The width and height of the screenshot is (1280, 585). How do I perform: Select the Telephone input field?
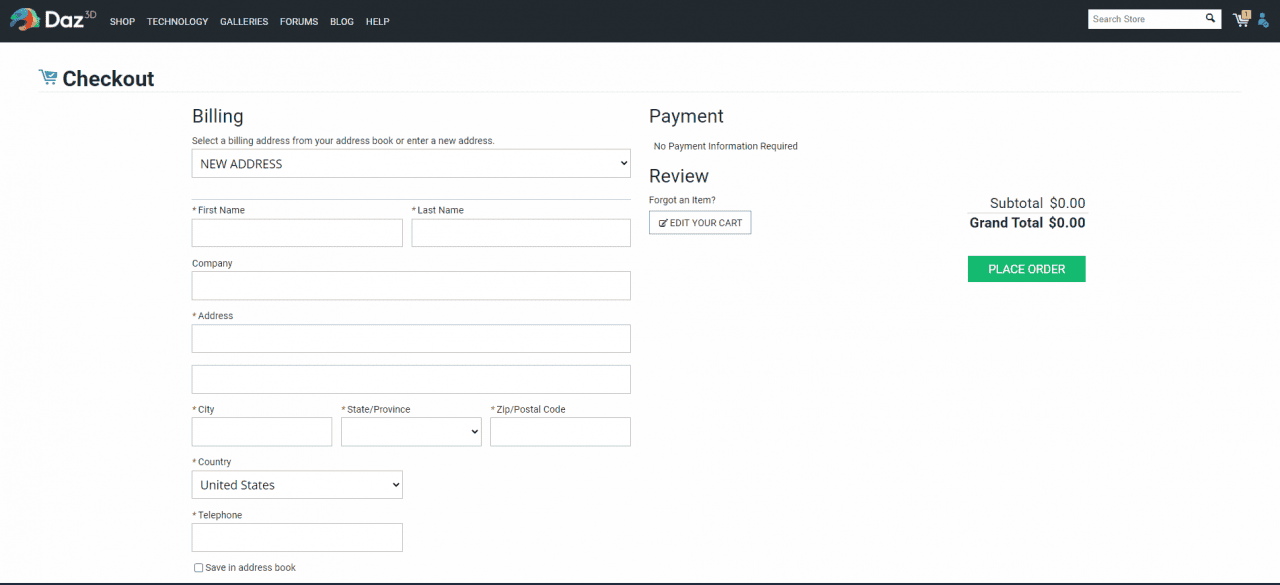297,538
